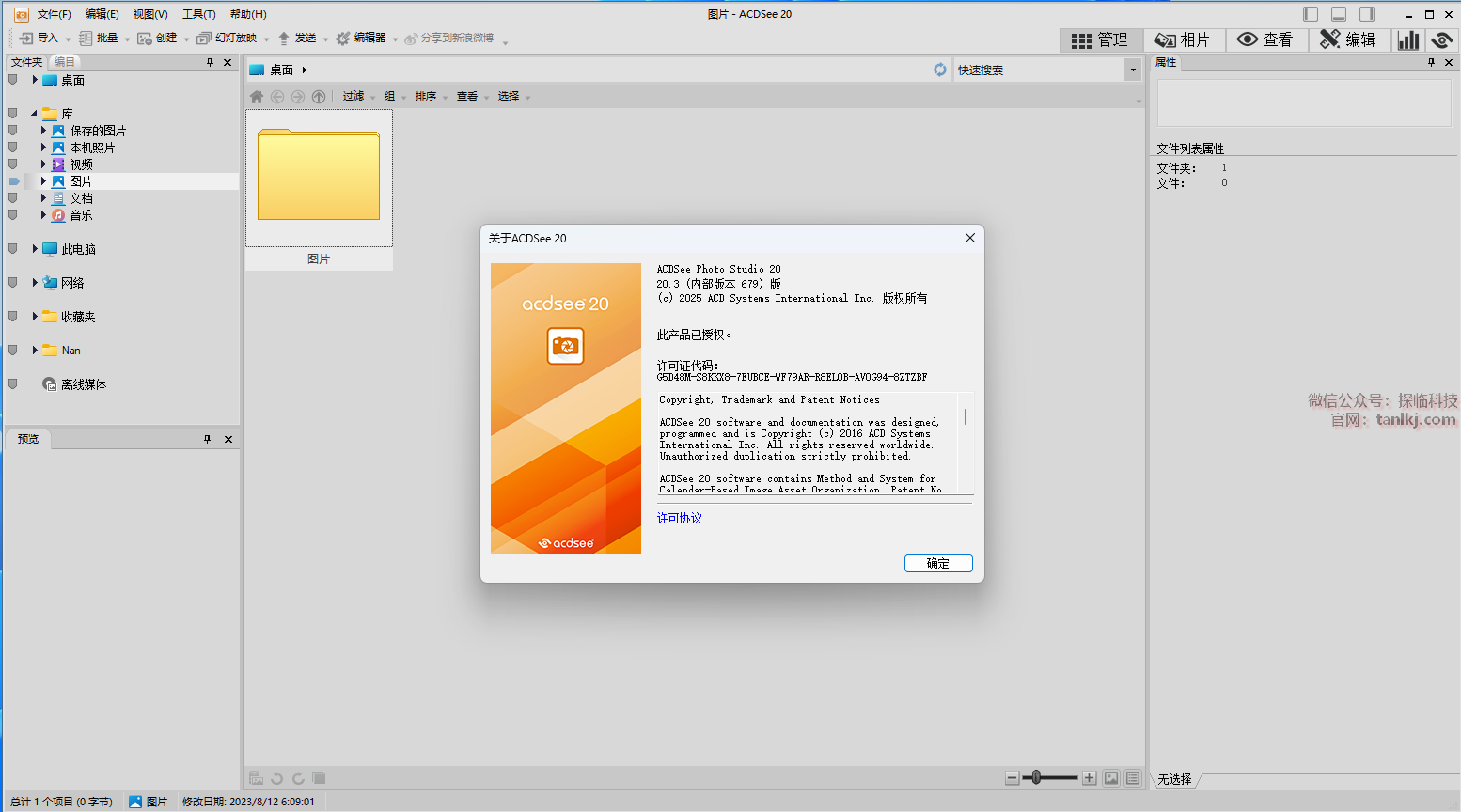
Task: Toggle the Easy-Select marker beside 视频
Action: pyautogui.click(x=13, y=164)
